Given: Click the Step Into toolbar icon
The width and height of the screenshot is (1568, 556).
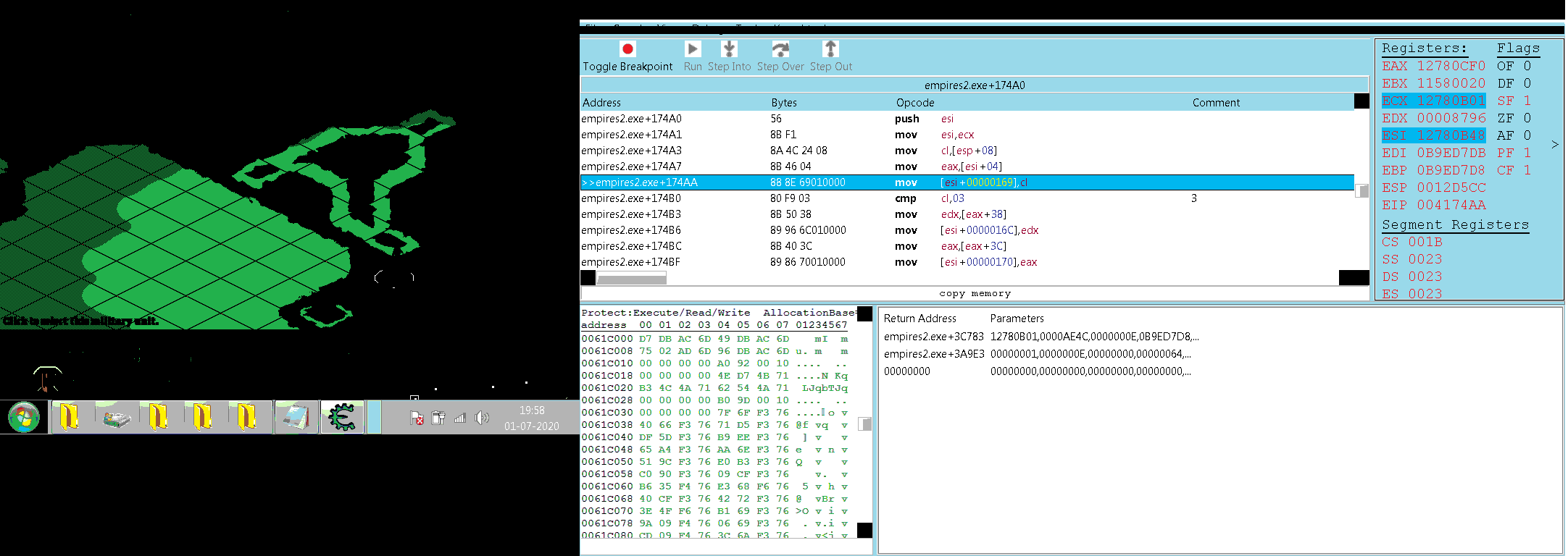Looking at the screenshot, I should pos(729,49).
